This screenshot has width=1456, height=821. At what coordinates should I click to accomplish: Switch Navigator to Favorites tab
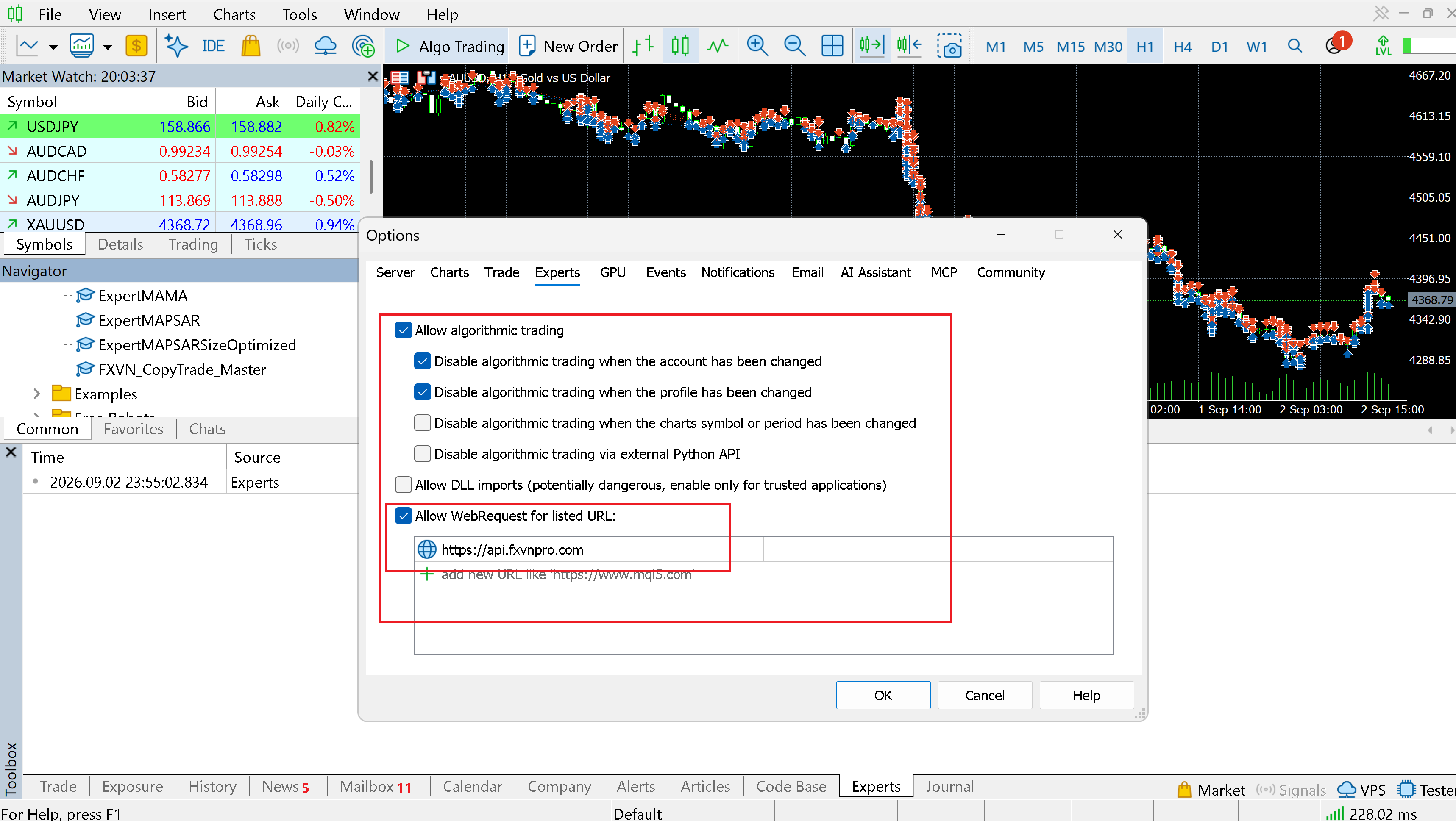click(x=134, y=429)
